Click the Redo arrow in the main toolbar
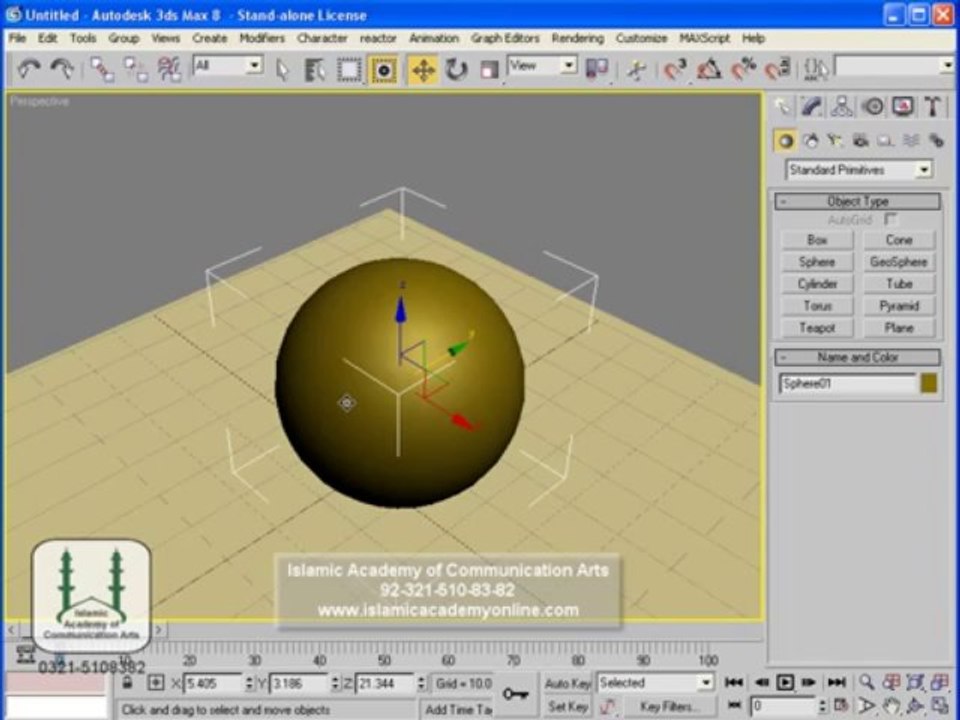The width and height of the screenshot is (960, 720). pos(62,69)
